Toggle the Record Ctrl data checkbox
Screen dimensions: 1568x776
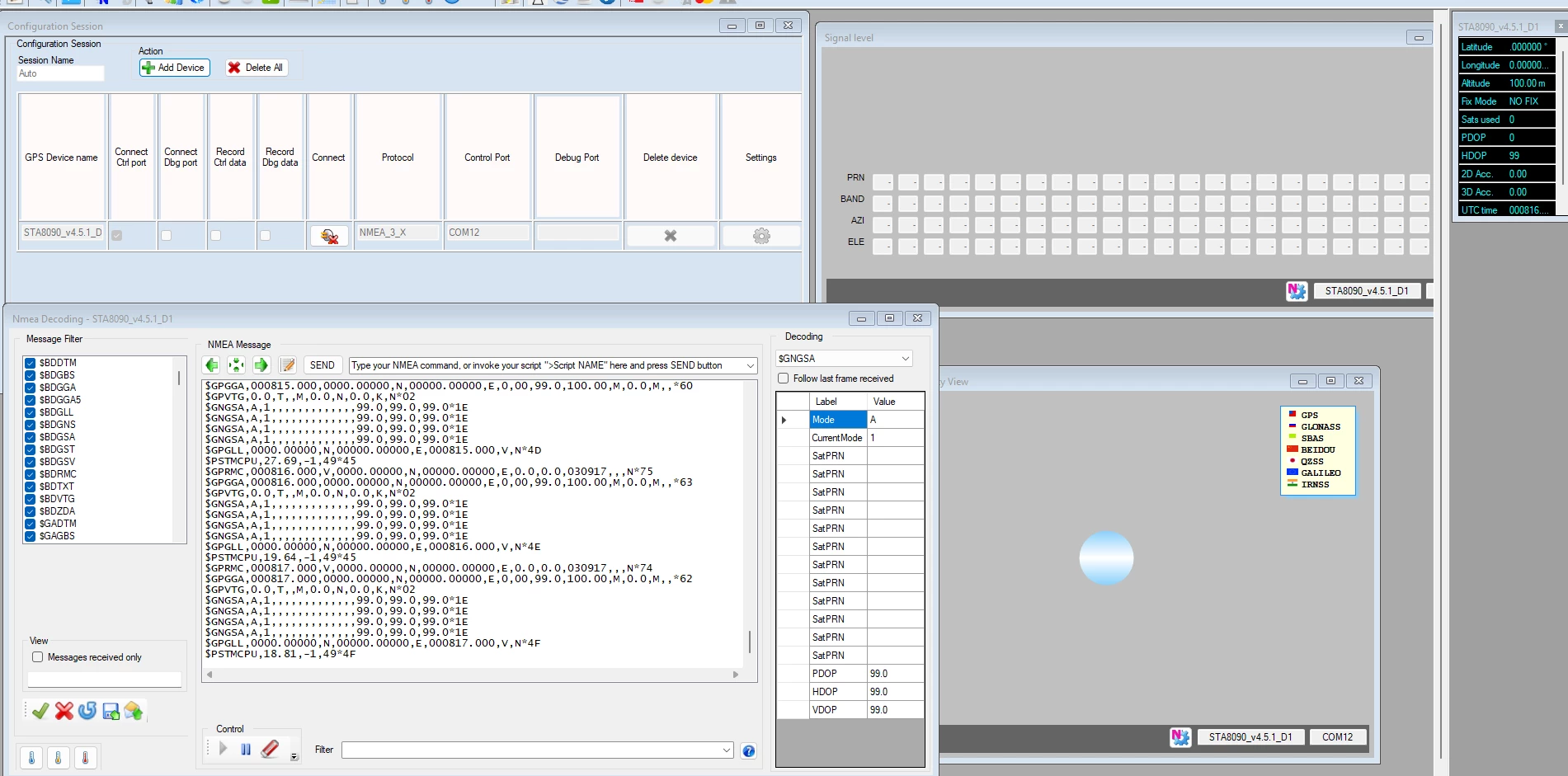[215, 235]
